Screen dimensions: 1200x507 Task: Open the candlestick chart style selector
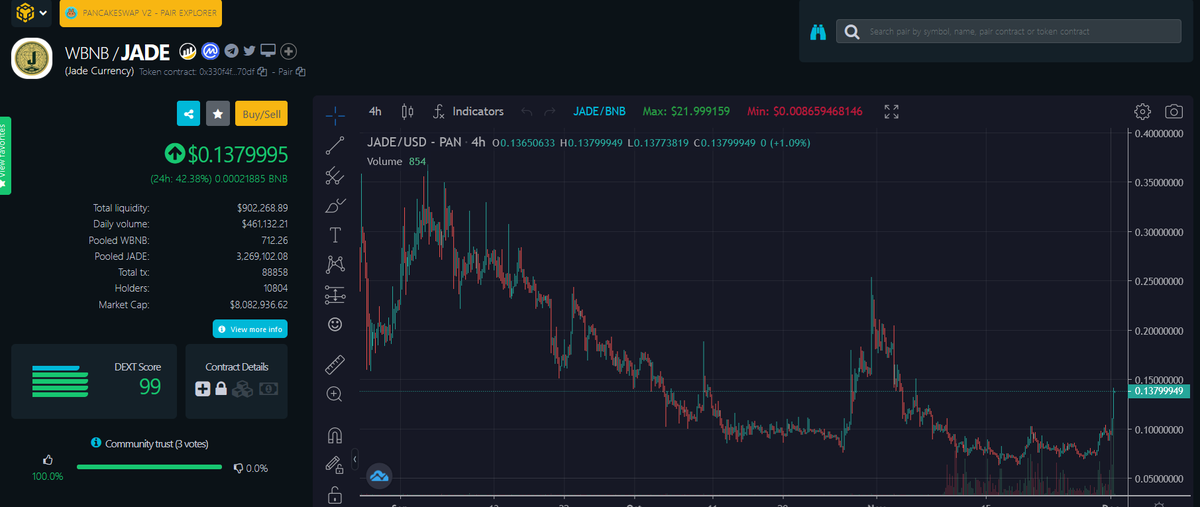[x=406, y=111]
